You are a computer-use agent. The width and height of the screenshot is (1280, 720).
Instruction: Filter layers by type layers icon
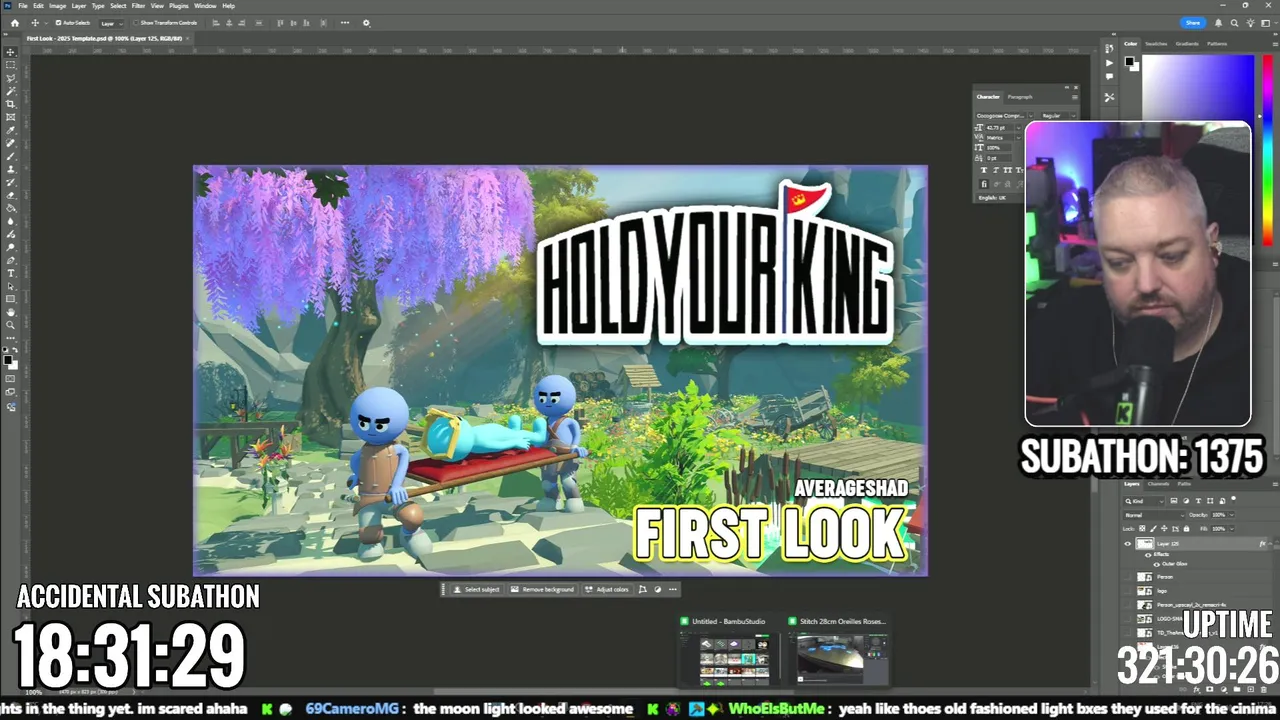point(1198,501)
